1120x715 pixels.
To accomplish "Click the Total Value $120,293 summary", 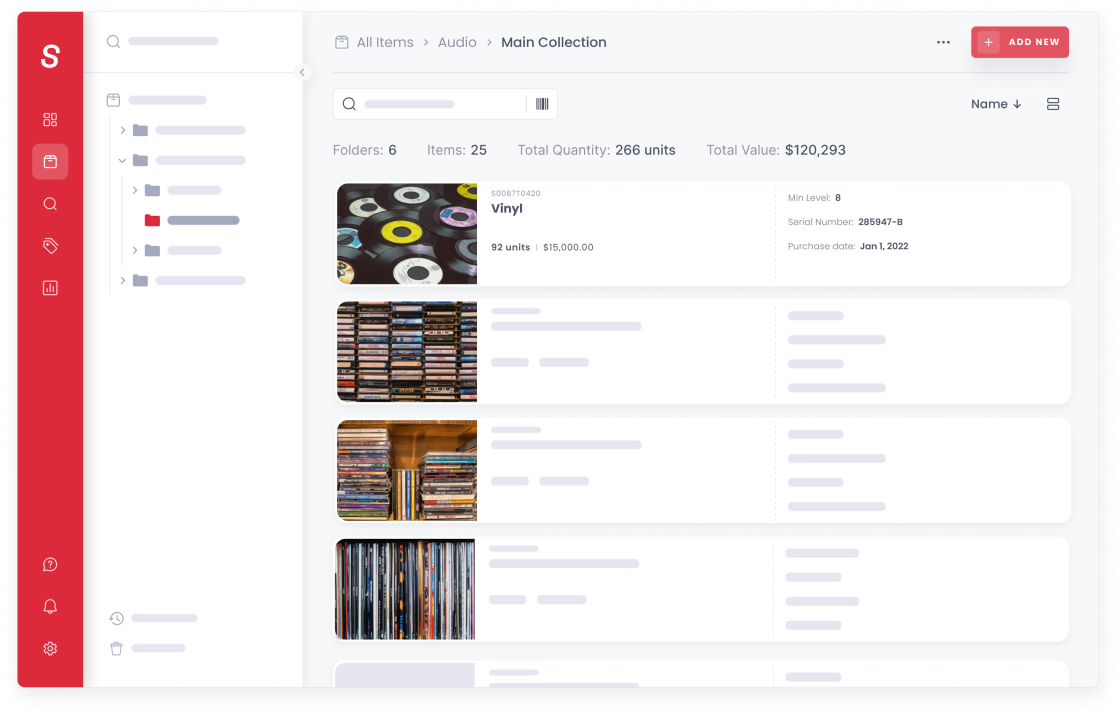I will click(x=776, y=150).
